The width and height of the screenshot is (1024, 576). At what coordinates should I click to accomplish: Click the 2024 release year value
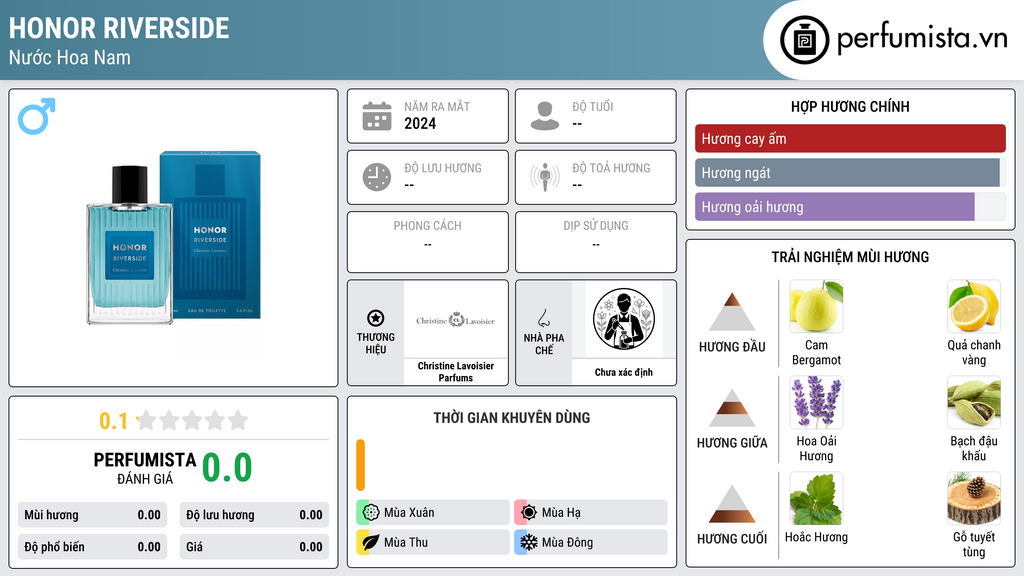(x=420, y=123)
